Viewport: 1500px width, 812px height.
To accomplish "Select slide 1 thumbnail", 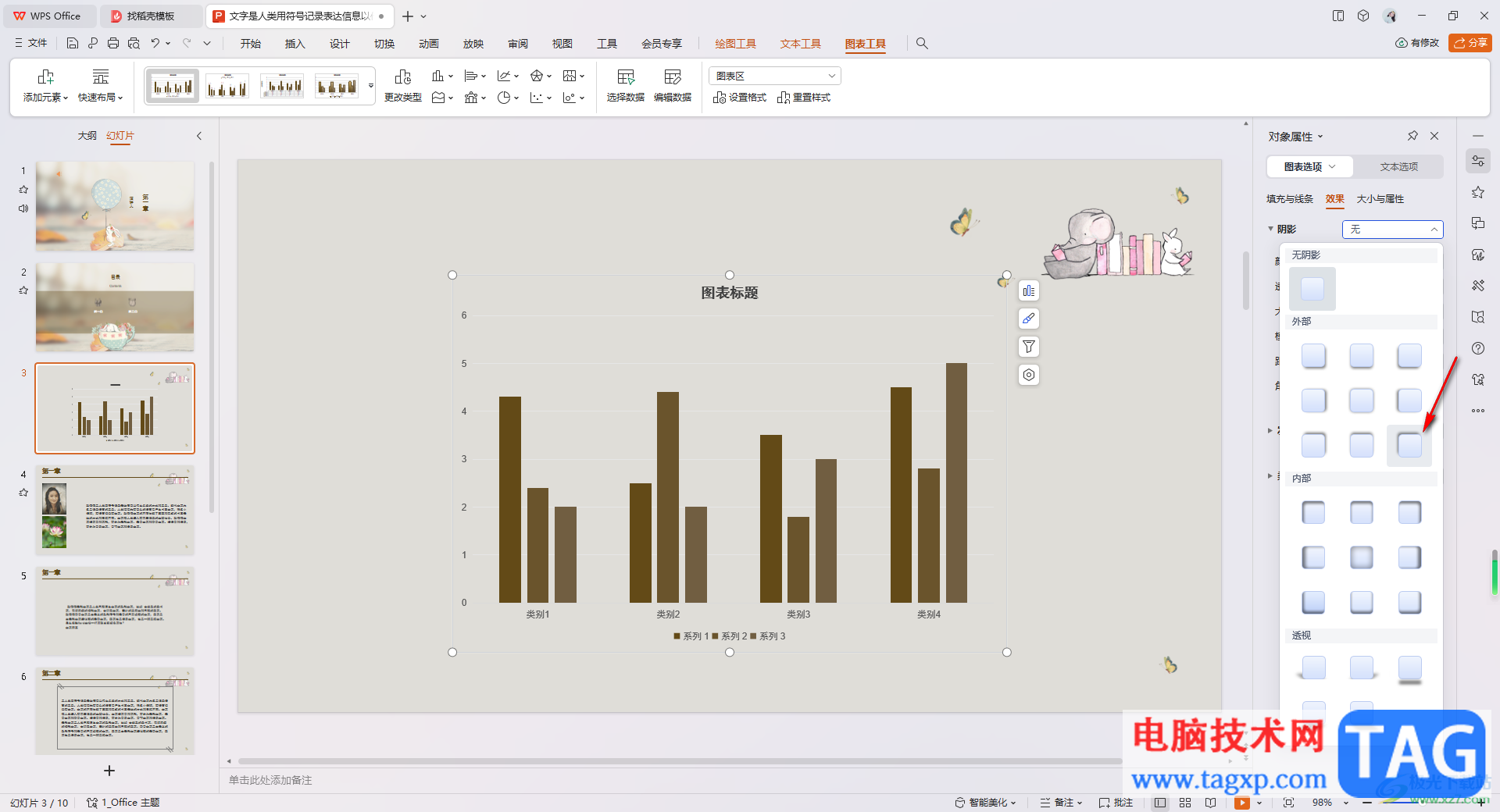I will pos(115,206).
